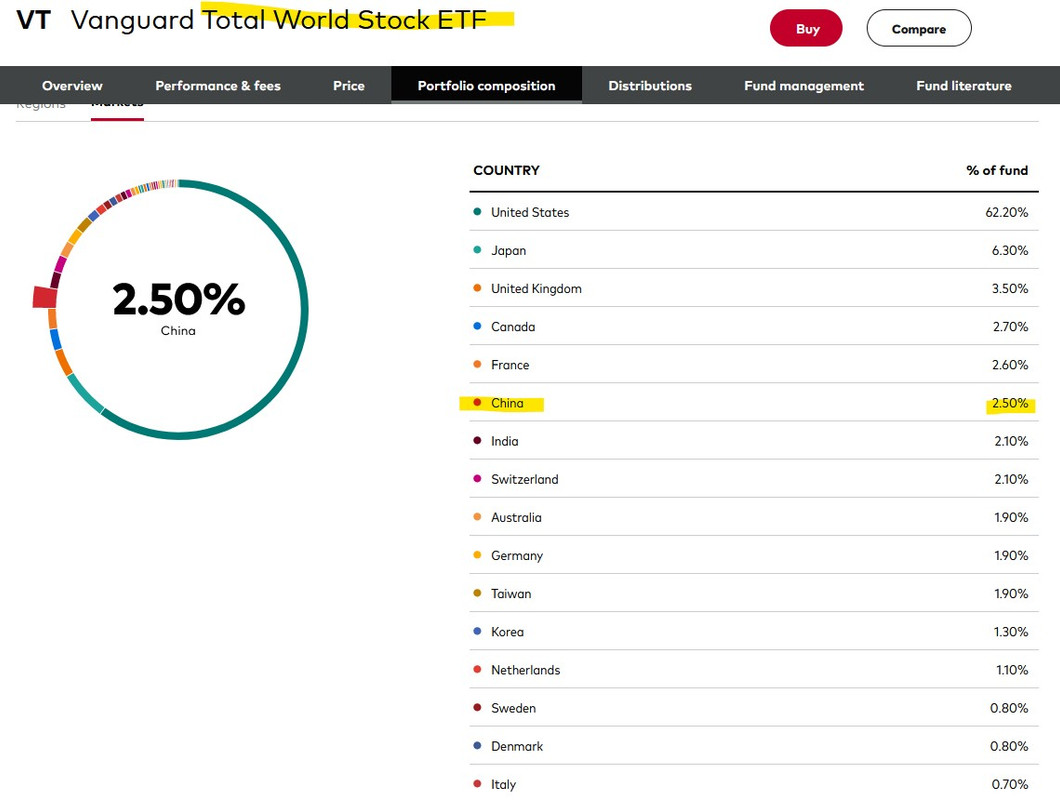Select the Germany row label
The image size is (1060, 800).
(x=516, y=556)
